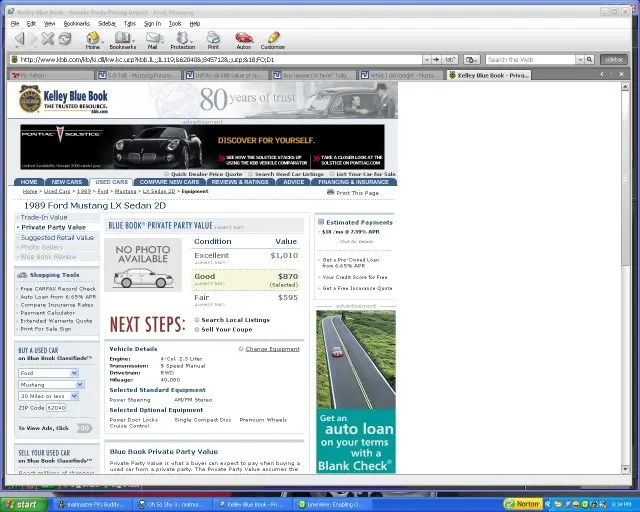Open the address bar history dropdown
The width and height of the screenshot is (640, 512).
pyautogui.click(x=427, y=60)
